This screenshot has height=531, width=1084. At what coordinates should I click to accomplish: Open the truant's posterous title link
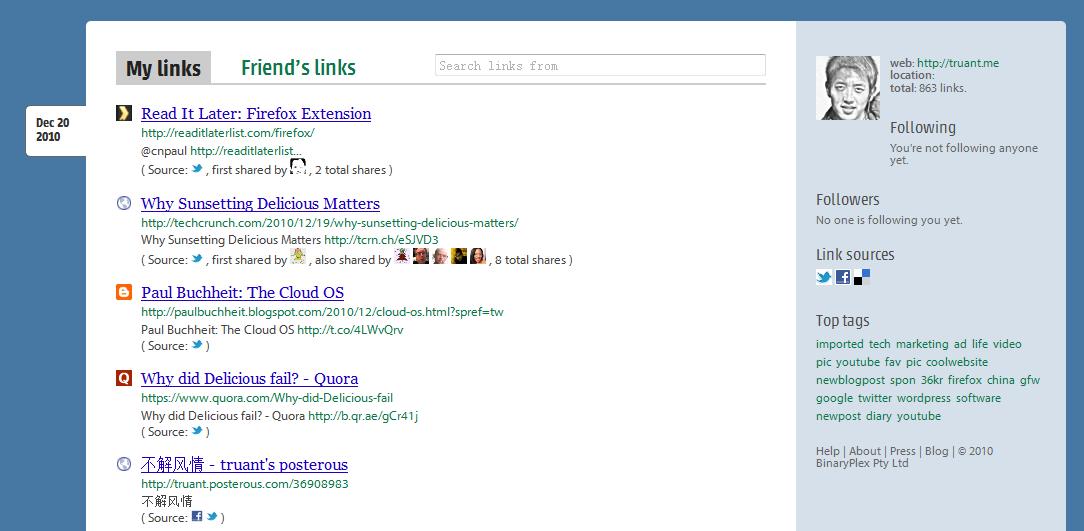click(244, 464)
